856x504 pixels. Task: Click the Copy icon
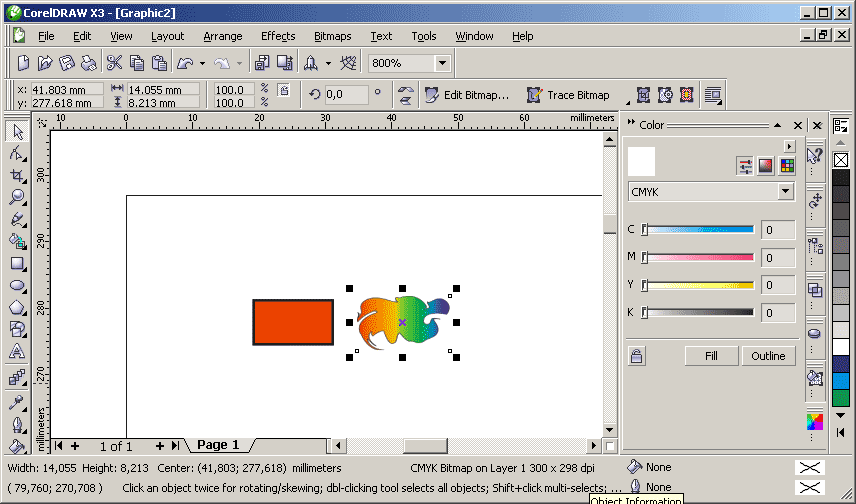136,63
